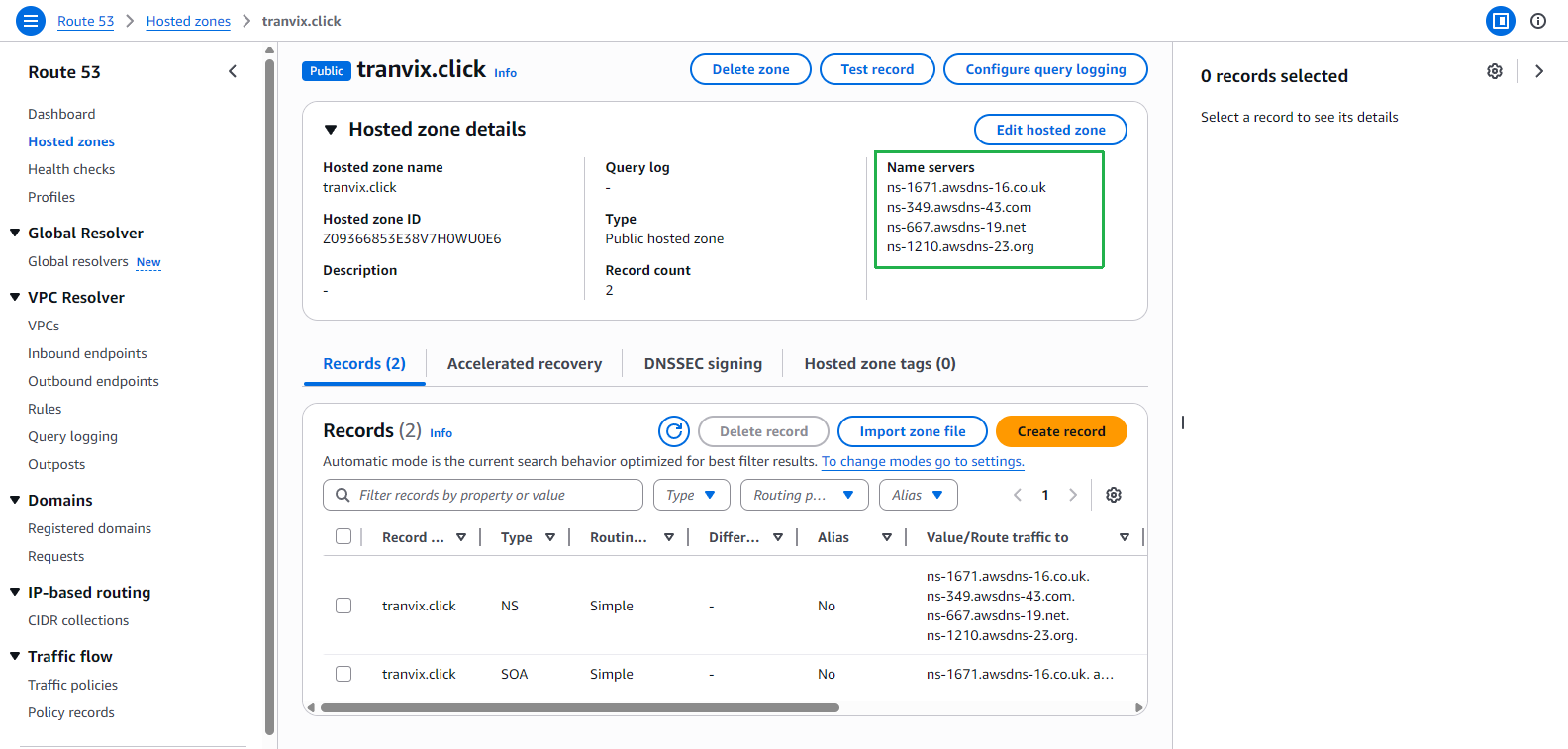This screenshot has width=1568, height=749.
Task: Open Registered domains in sidebar
Action: 90,528
